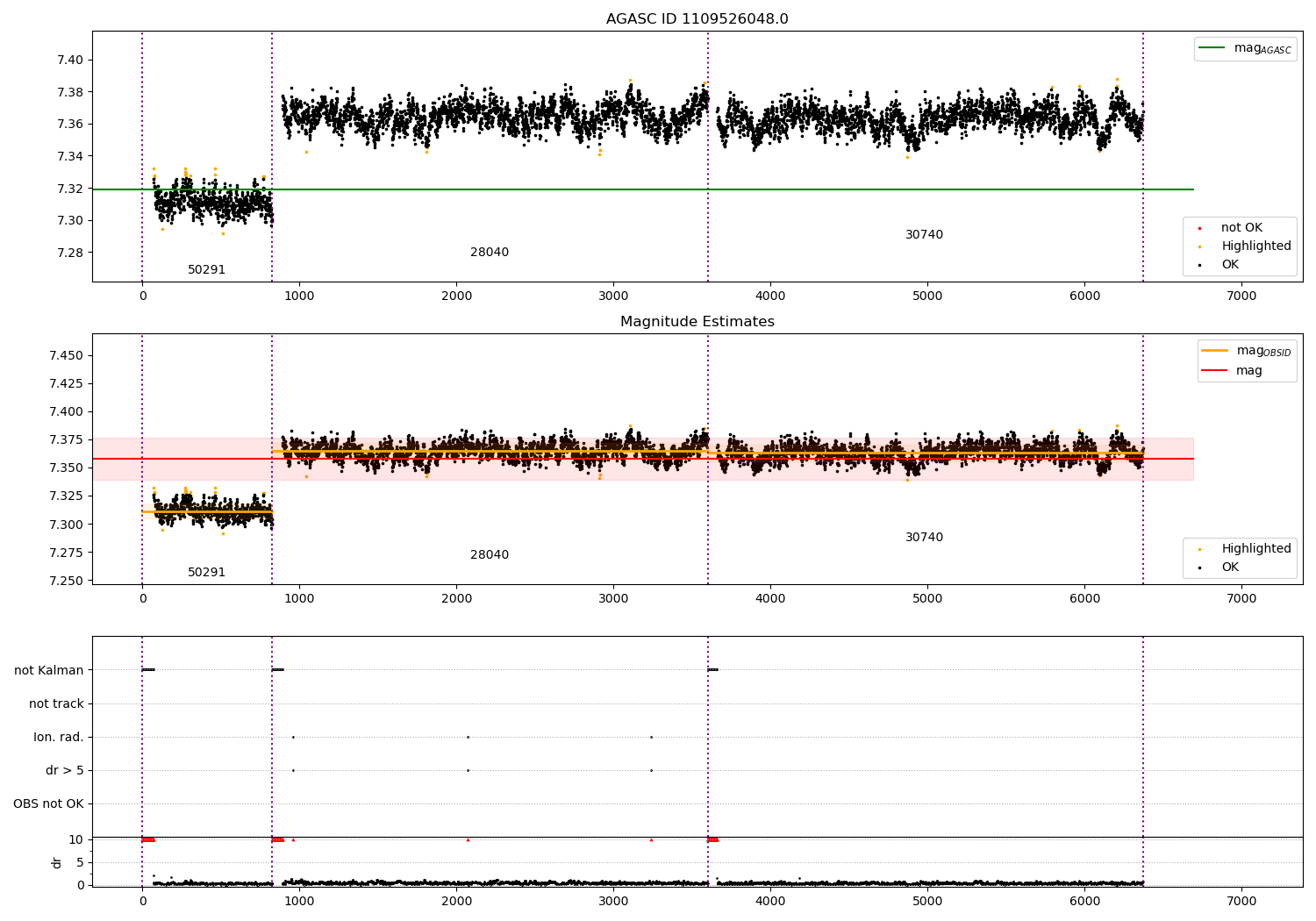Click the 'dr > 5' axis label

(x=65, y=770)
